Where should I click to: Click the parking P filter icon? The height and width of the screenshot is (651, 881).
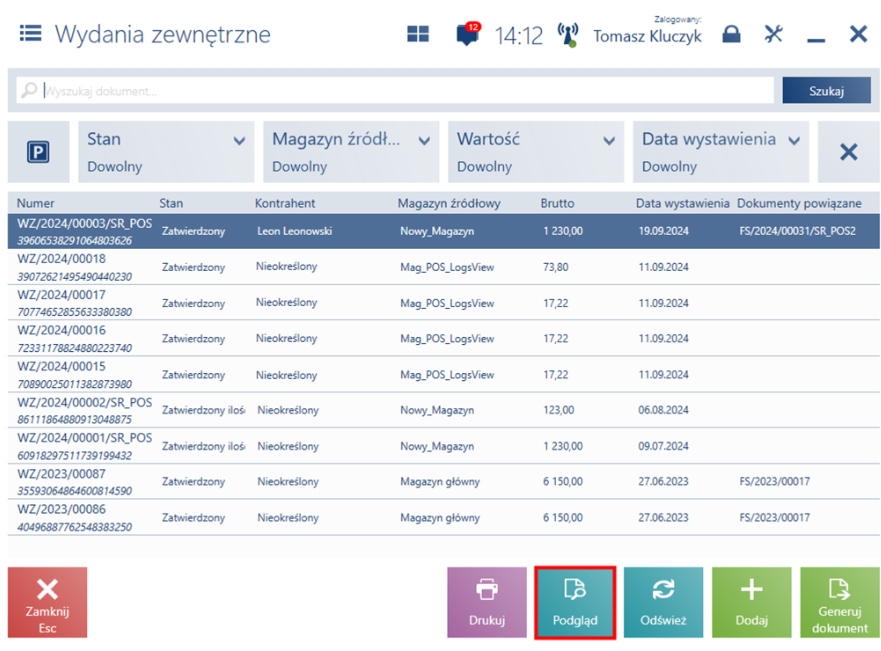(39, 152)
